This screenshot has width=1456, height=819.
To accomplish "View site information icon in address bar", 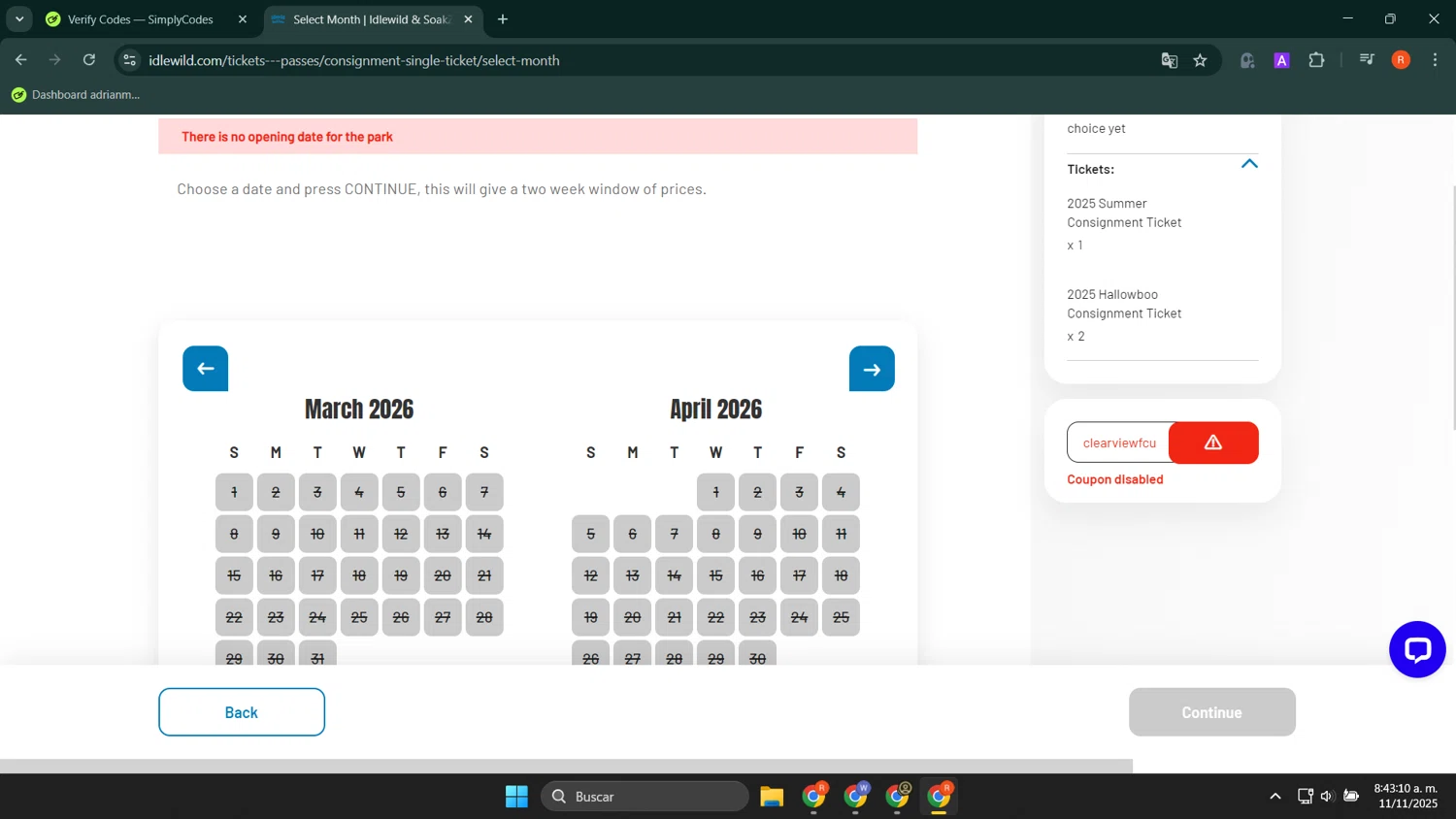I will (129, 60).
